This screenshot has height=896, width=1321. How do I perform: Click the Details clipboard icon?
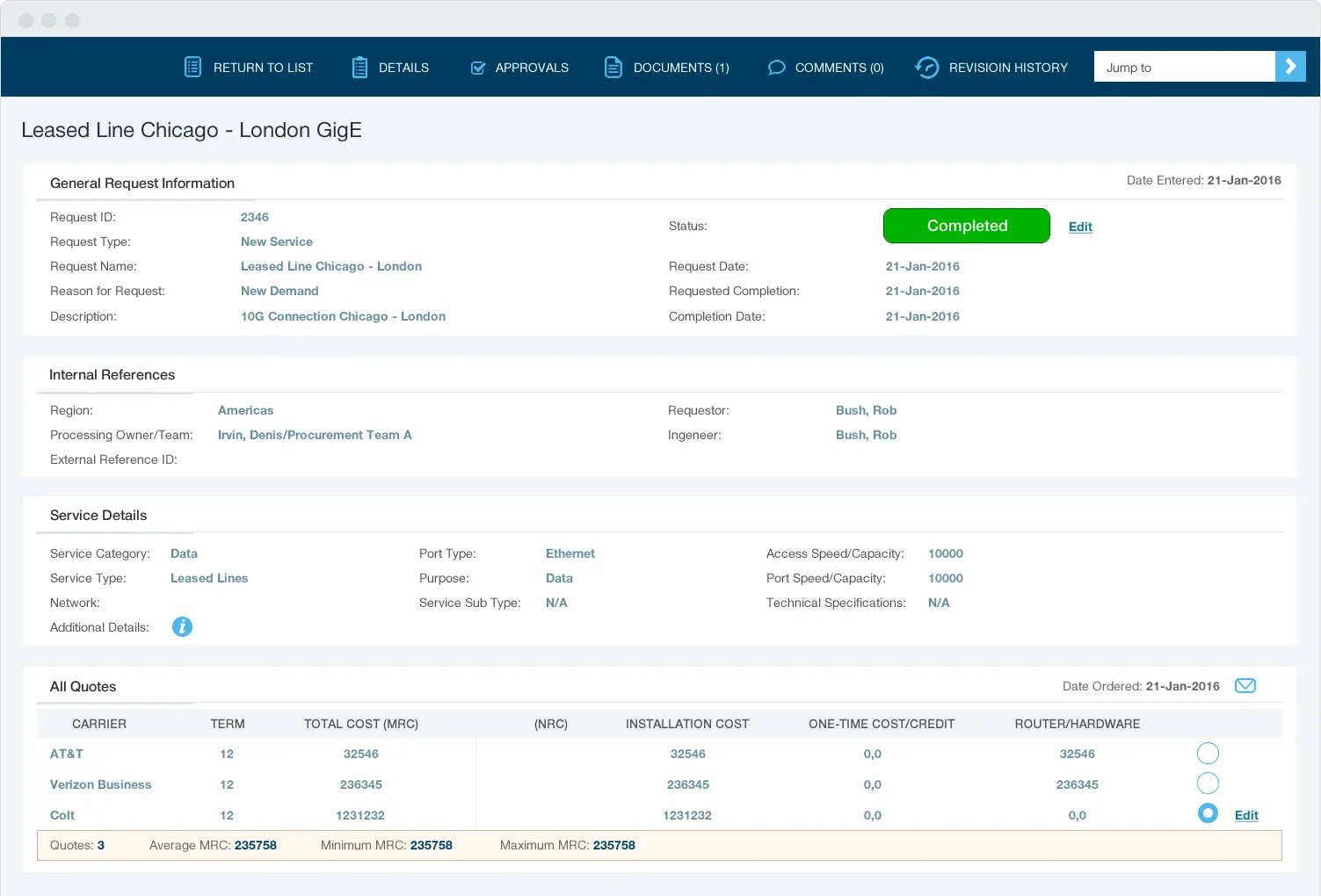pos(359,67)
